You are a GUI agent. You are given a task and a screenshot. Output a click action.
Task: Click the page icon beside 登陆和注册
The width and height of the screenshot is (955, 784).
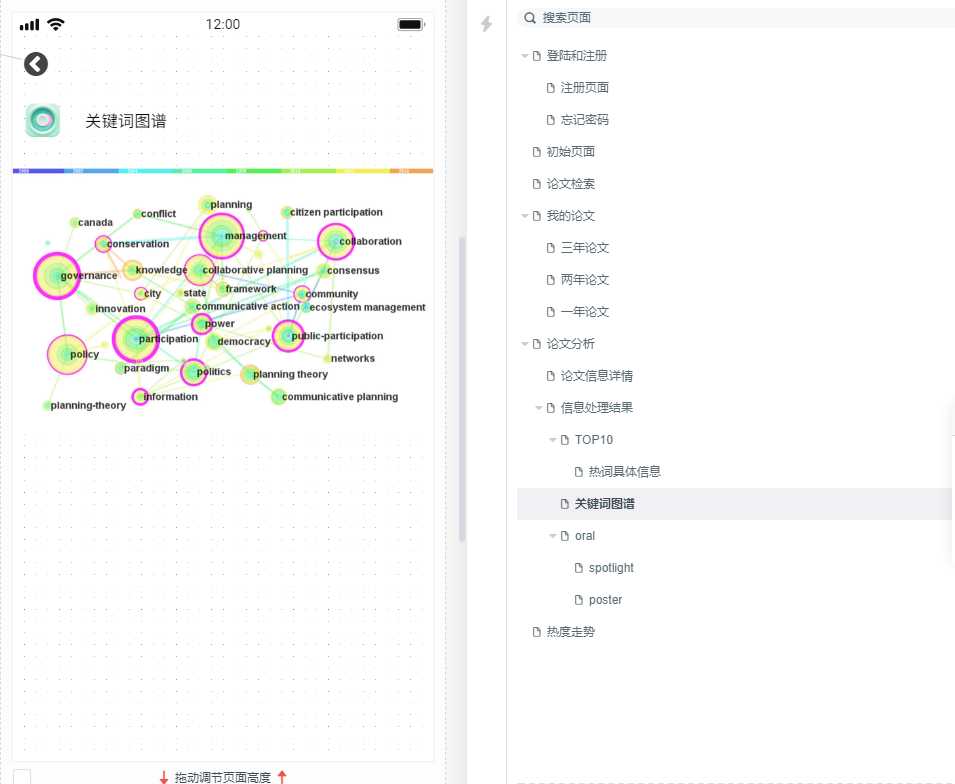click(x=537, y=56)
